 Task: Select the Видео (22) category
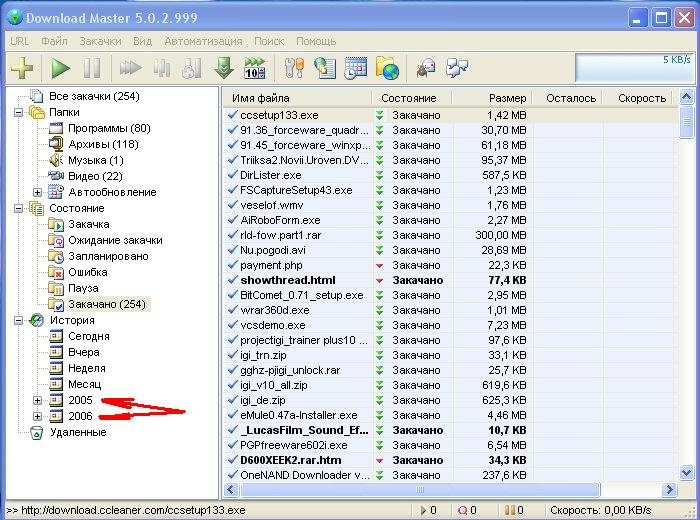(95, 177)
